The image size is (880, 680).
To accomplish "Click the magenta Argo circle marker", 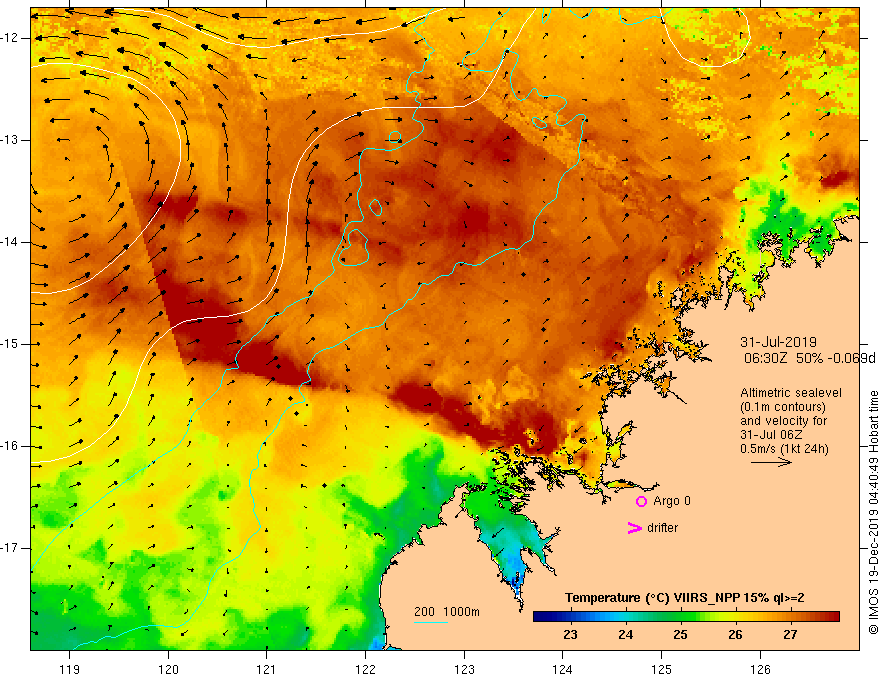I will point(641,501).
